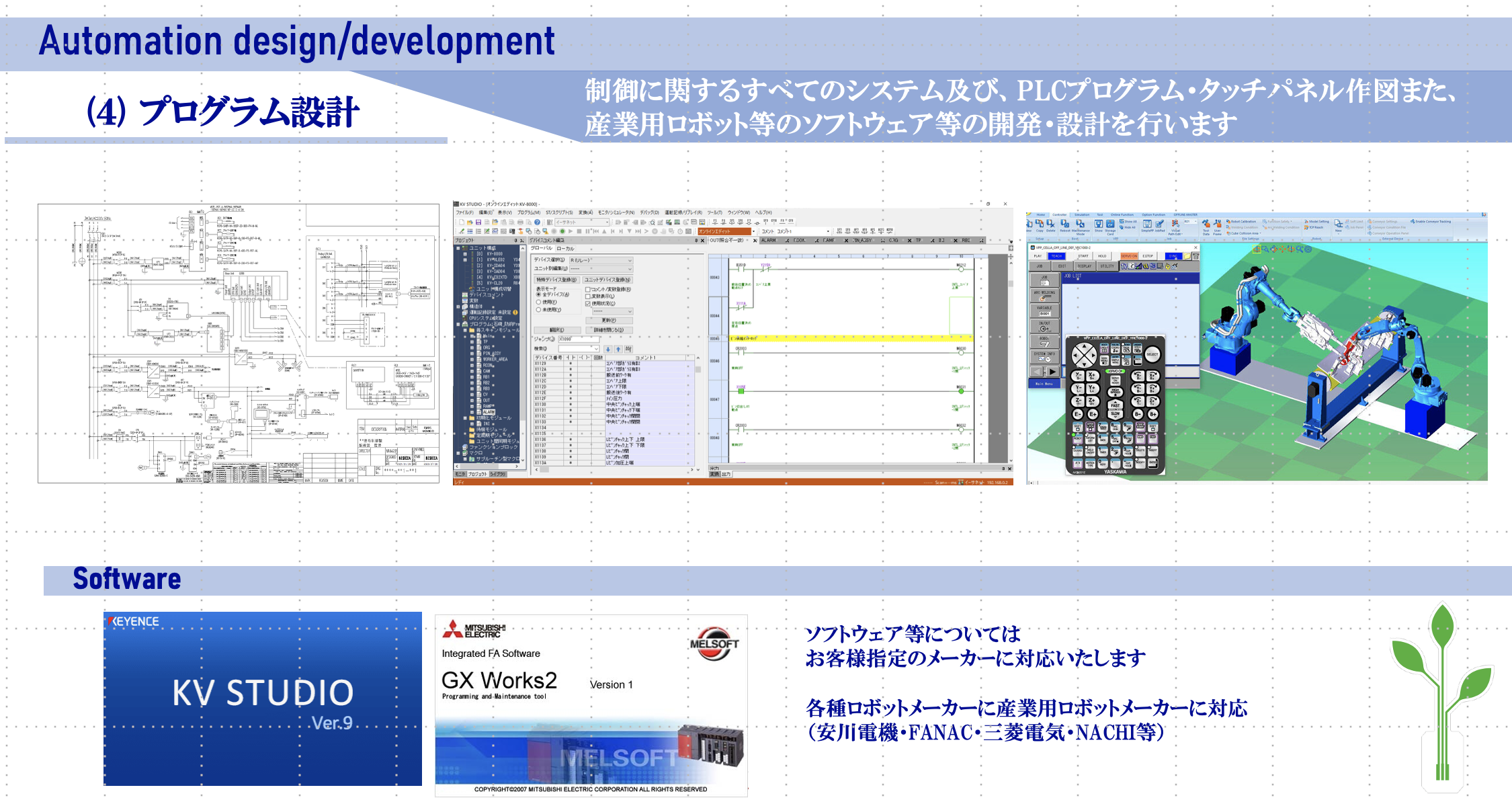This screenshot has width=1512, height=800.
Task: Open the デバイス選択 R(リレー) dropdown
Action: click(x=601, y=260)
